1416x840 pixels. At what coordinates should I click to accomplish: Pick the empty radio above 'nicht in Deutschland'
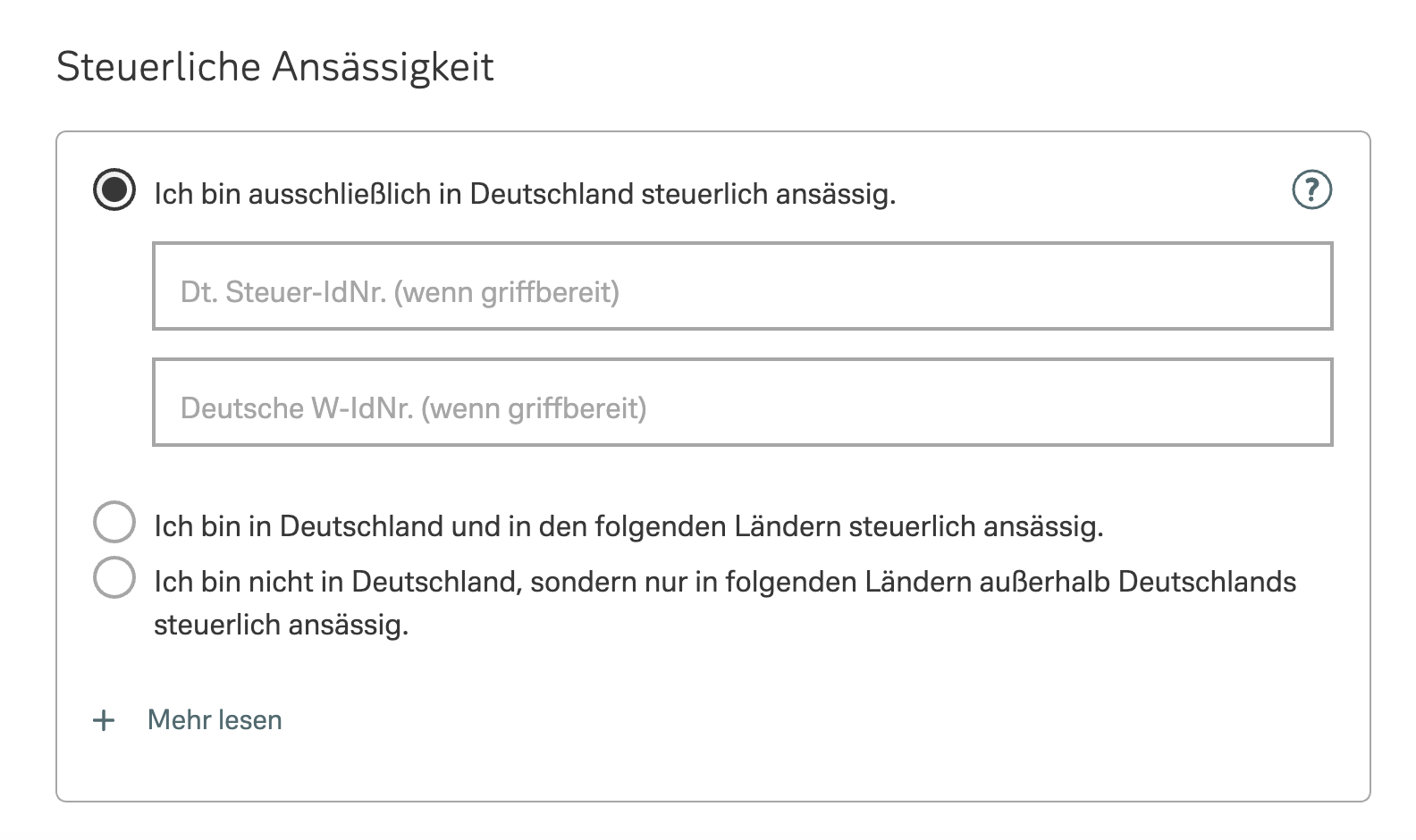pyautogui.click(x=114, y=522)
